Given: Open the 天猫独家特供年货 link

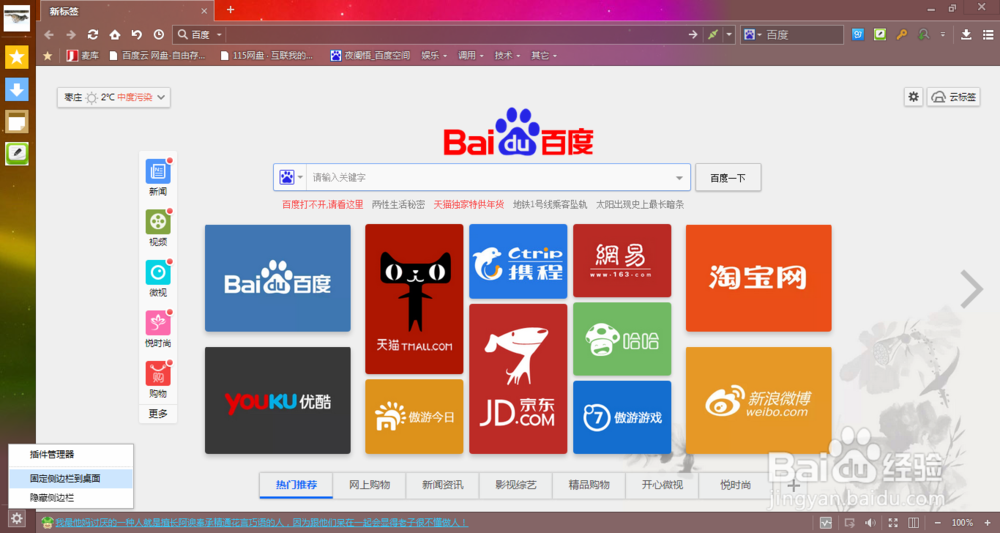Looking at the screenshot, I should (469, 205).
